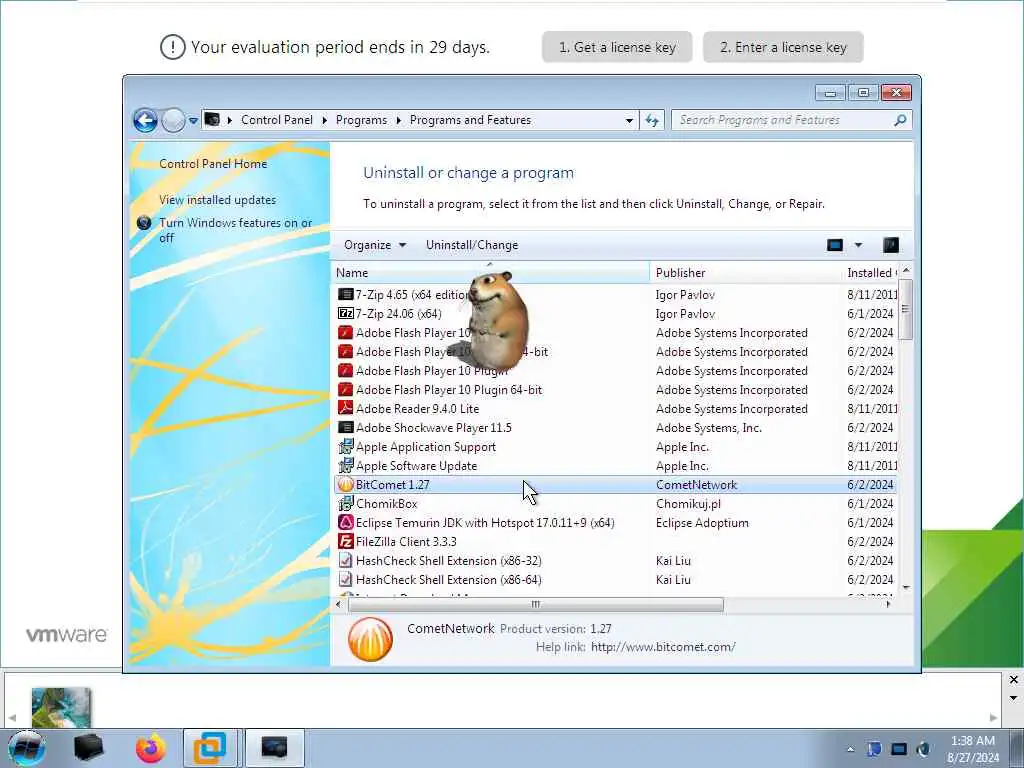Image resolution: width=1024 pixels, height=768 pixels.
Task: Click publisher CometNetwork in BitComet row
Action: pos(696,485)
